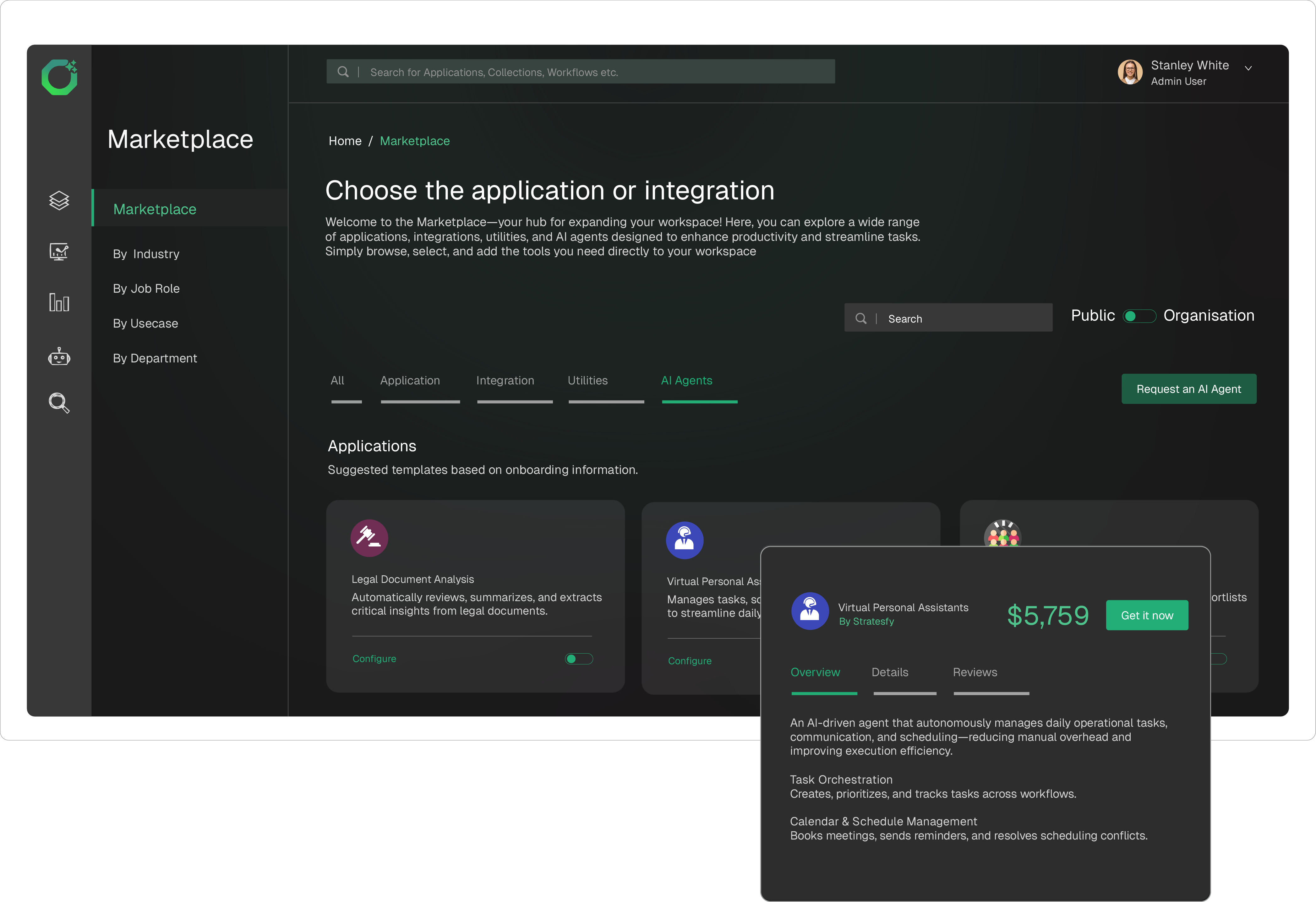Click the Virtual Personal Assistants card icon
1316x902 pixels.
click(x=685, y=540)
